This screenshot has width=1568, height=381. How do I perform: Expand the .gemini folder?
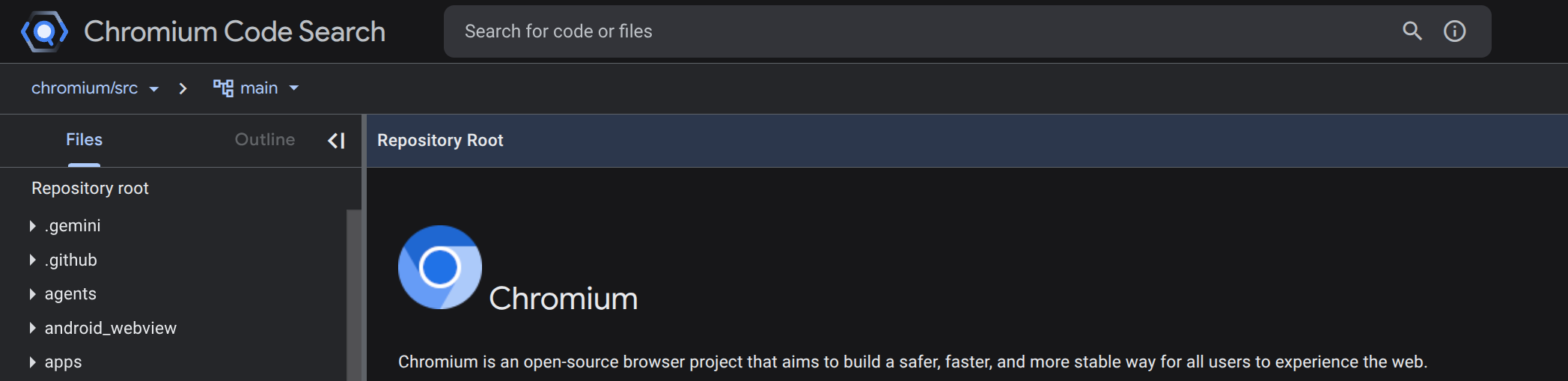click(x=33, y=226)
